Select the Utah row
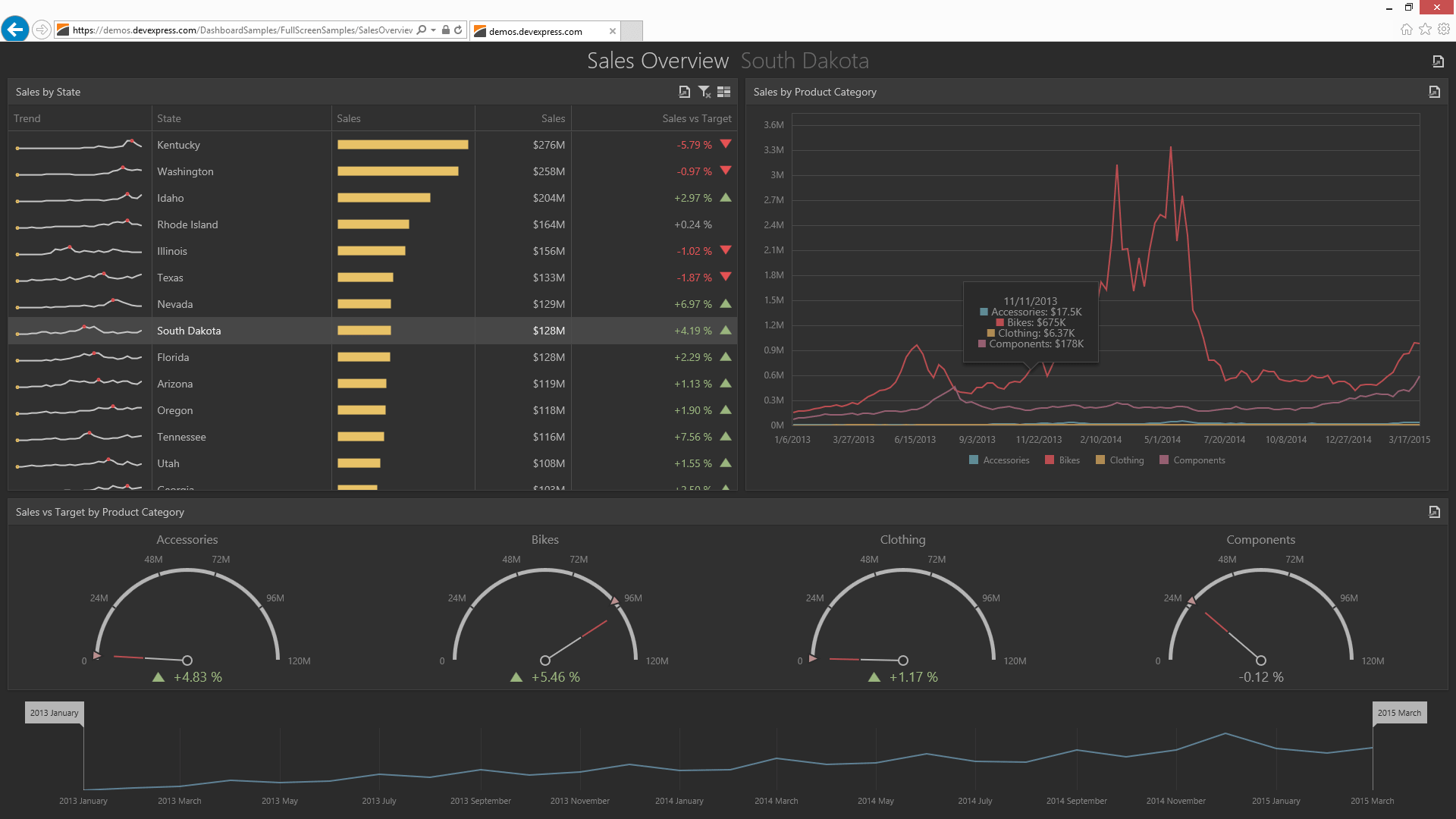1456x819 pixels. (372, 463)
